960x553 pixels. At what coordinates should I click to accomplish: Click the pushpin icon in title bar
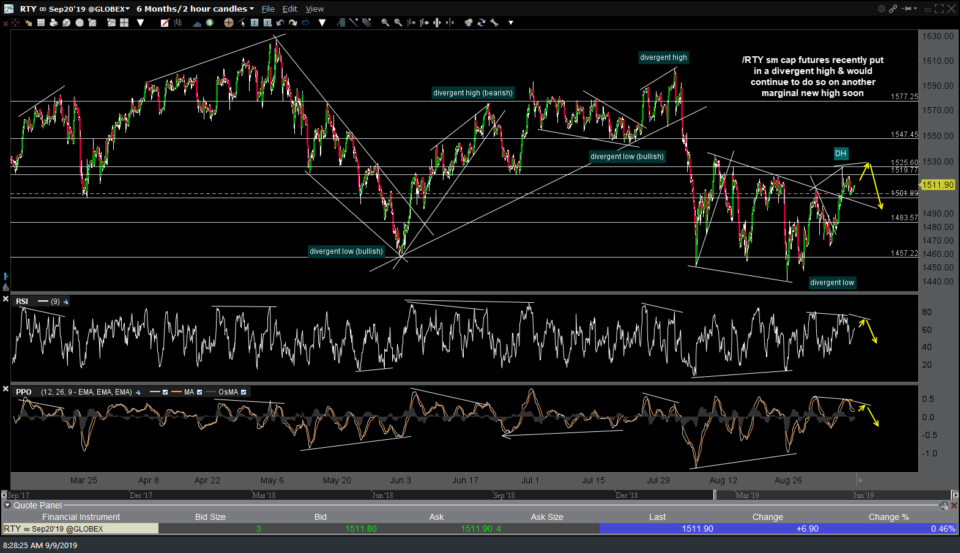pos(907,9)
